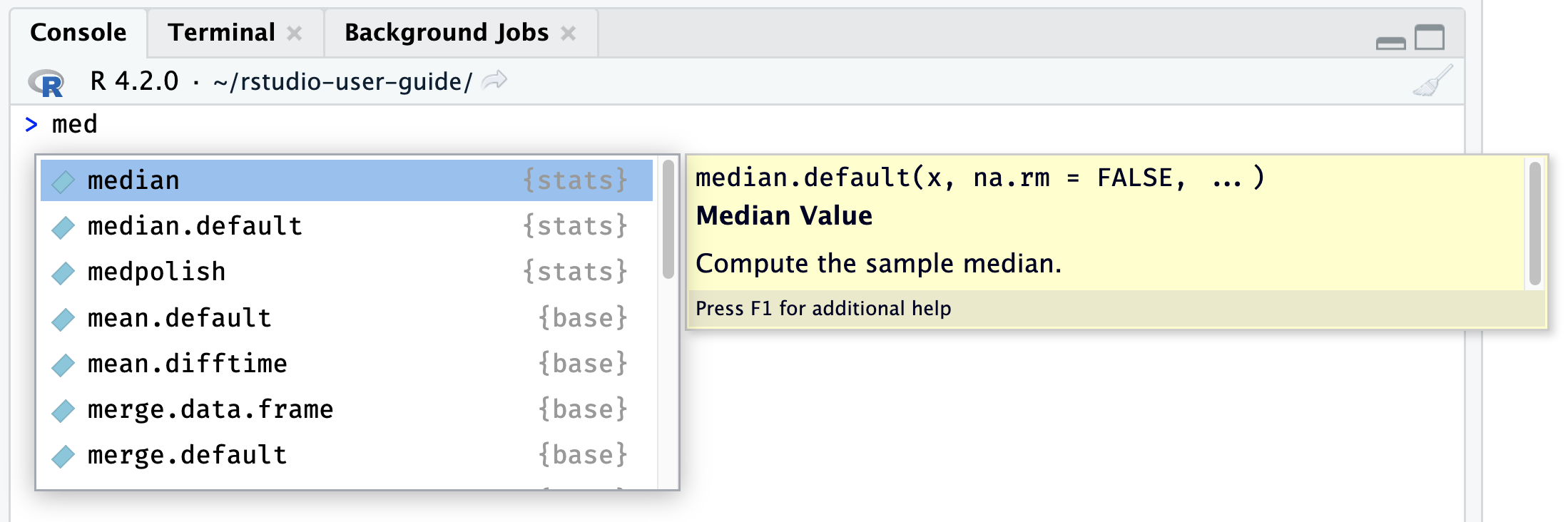Click the diamond icon beside medpolish

click(63, 272)
